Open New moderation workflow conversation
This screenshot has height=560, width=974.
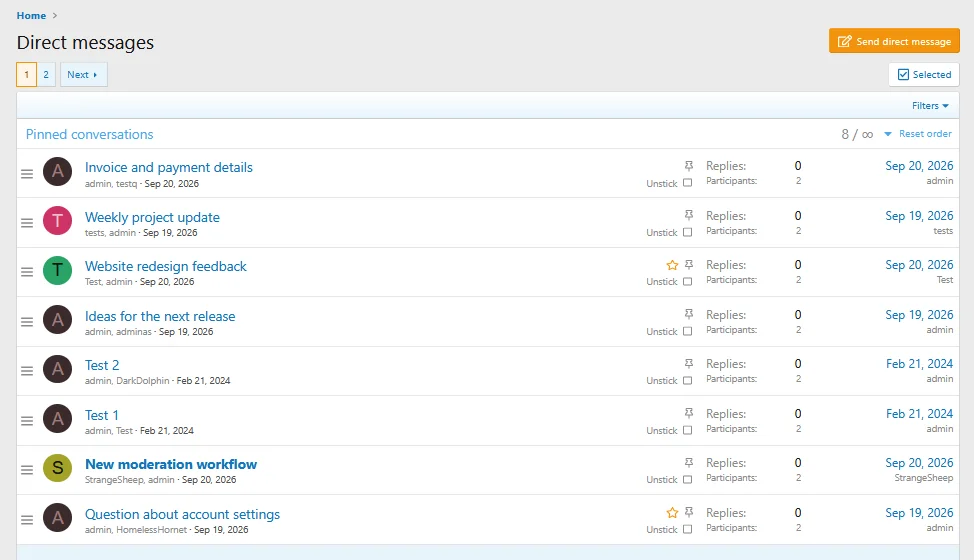171,464
